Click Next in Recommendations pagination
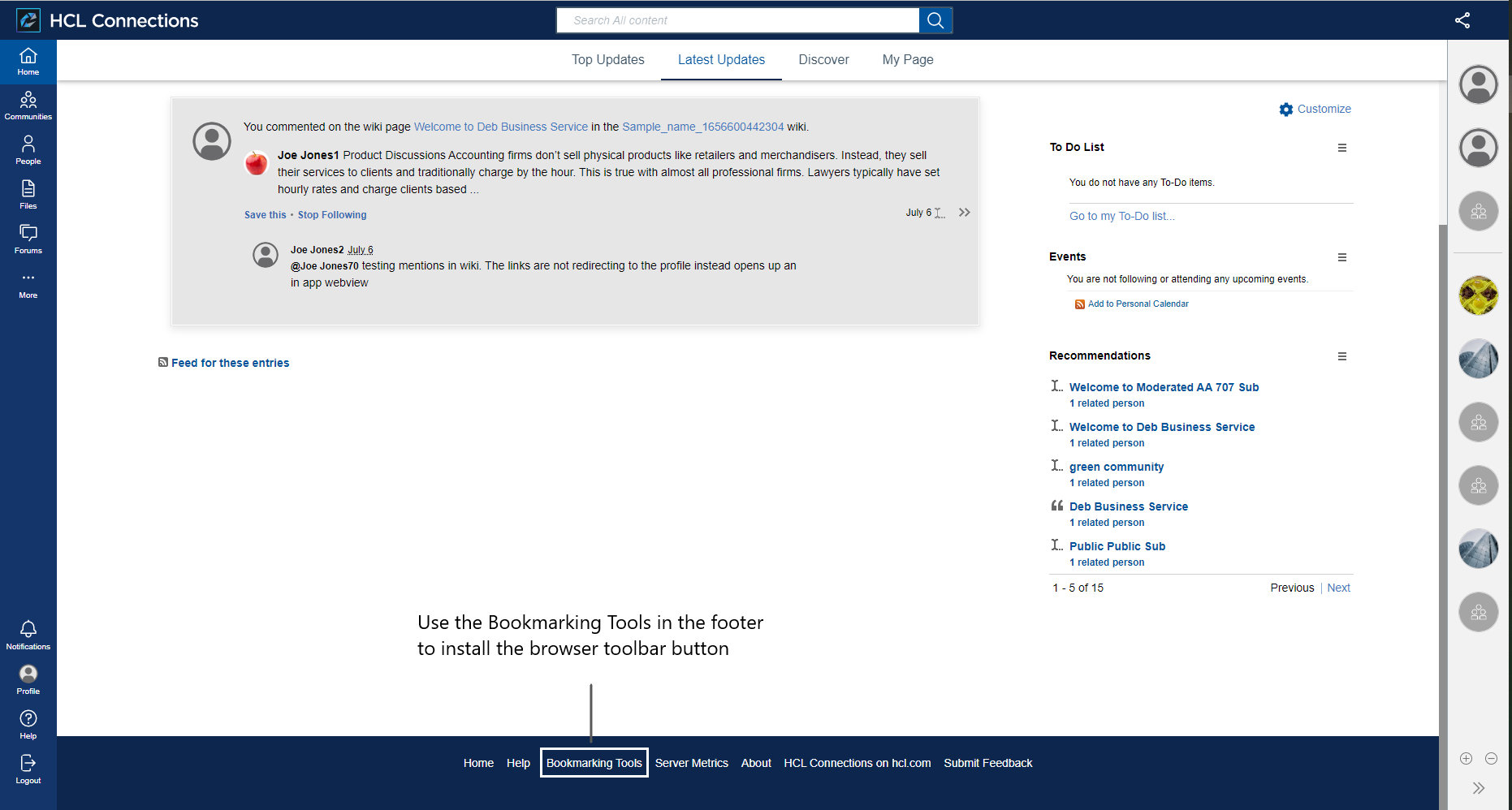The image size is (1512, 810). pyautogui.click(x=1338, y=588)
